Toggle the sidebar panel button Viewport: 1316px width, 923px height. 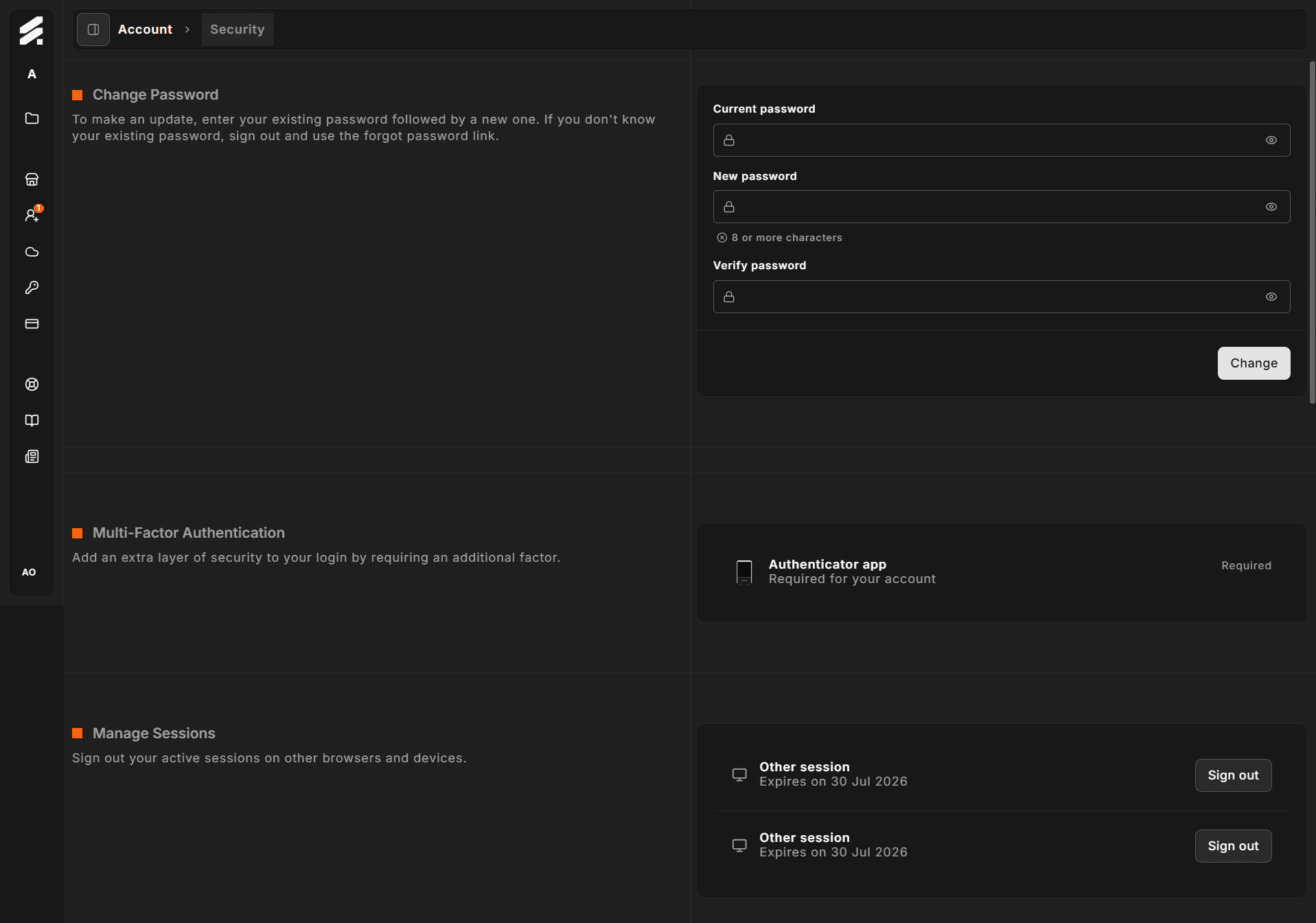point(93,30)
